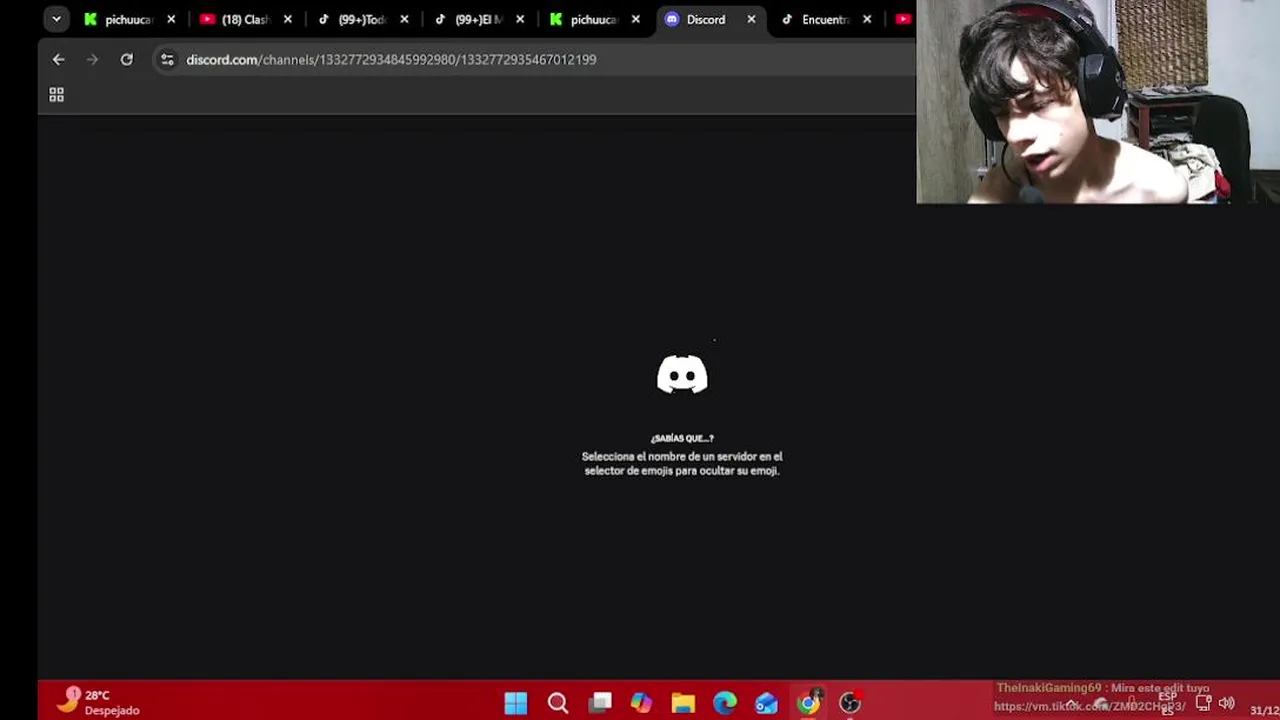Switch to the (18) Clash YouTube tab

[245, 19]
